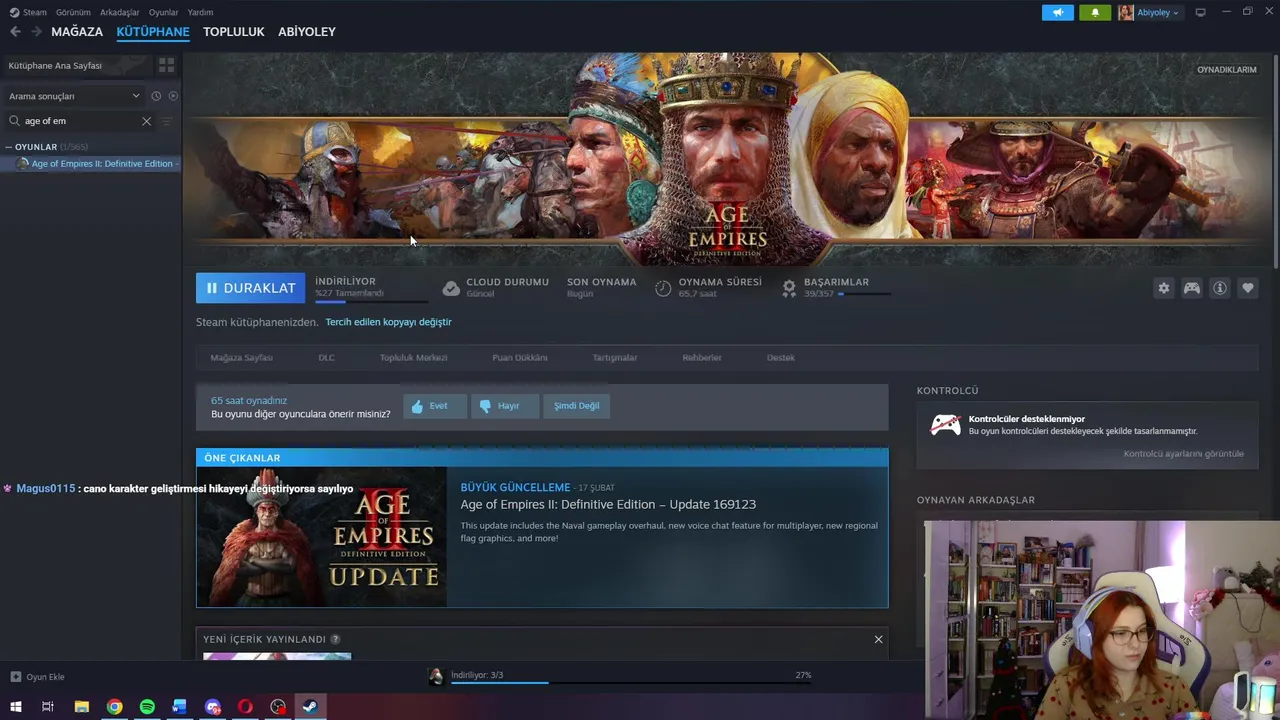
Task: Click Cloud Durumu checkmark icon
Action: click(x=451, y=288)
